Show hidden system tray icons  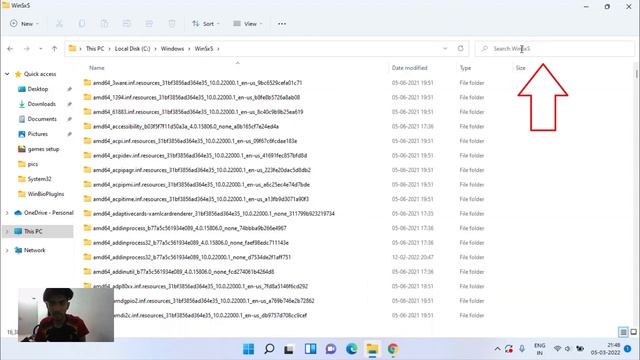(497, 349)
